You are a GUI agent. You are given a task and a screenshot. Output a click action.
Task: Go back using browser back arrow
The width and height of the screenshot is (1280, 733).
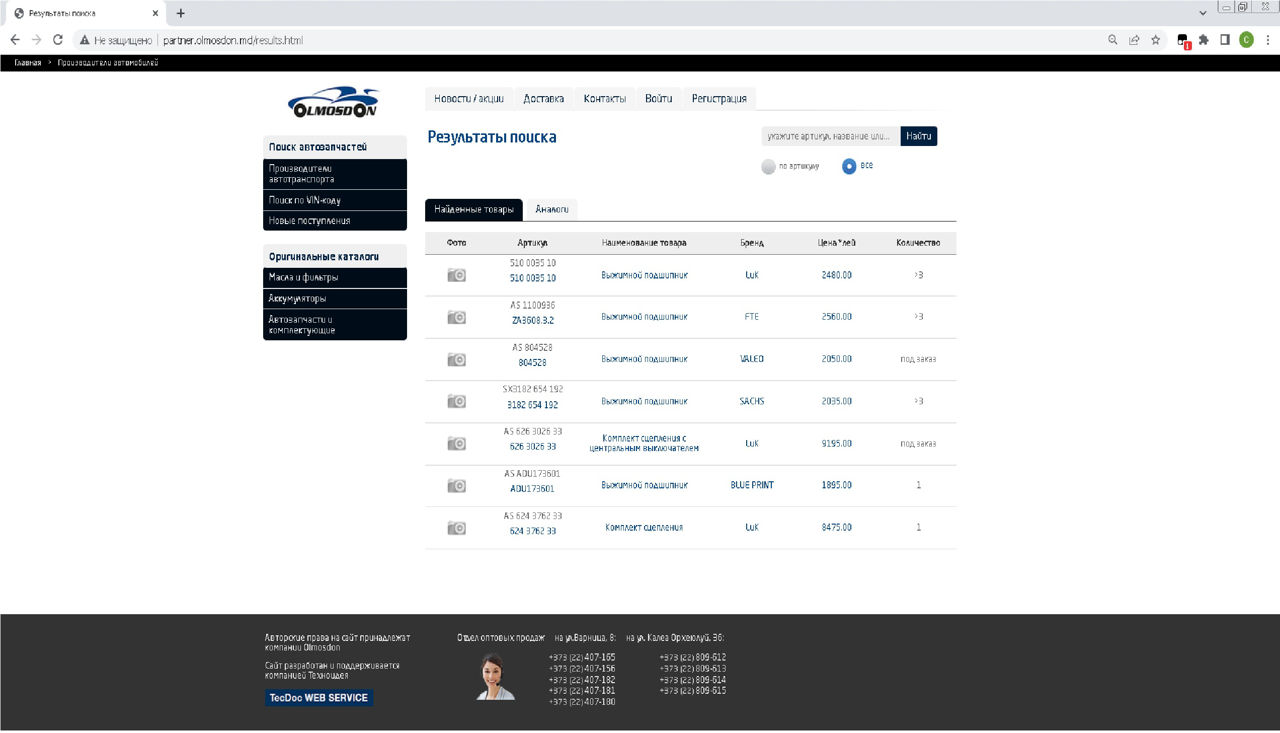coord(14,40)
